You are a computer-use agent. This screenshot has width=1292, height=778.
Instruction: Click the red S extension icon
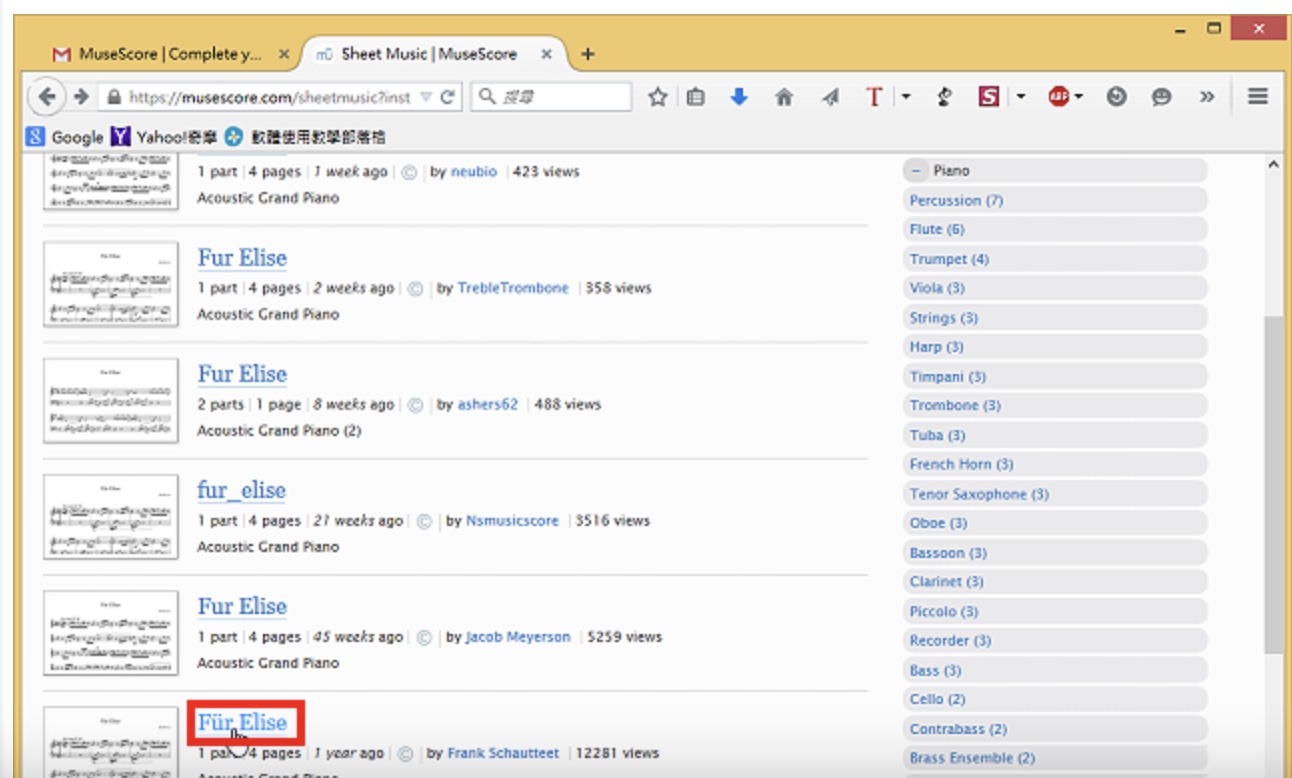pyautogui.click(x=989, y=97)
